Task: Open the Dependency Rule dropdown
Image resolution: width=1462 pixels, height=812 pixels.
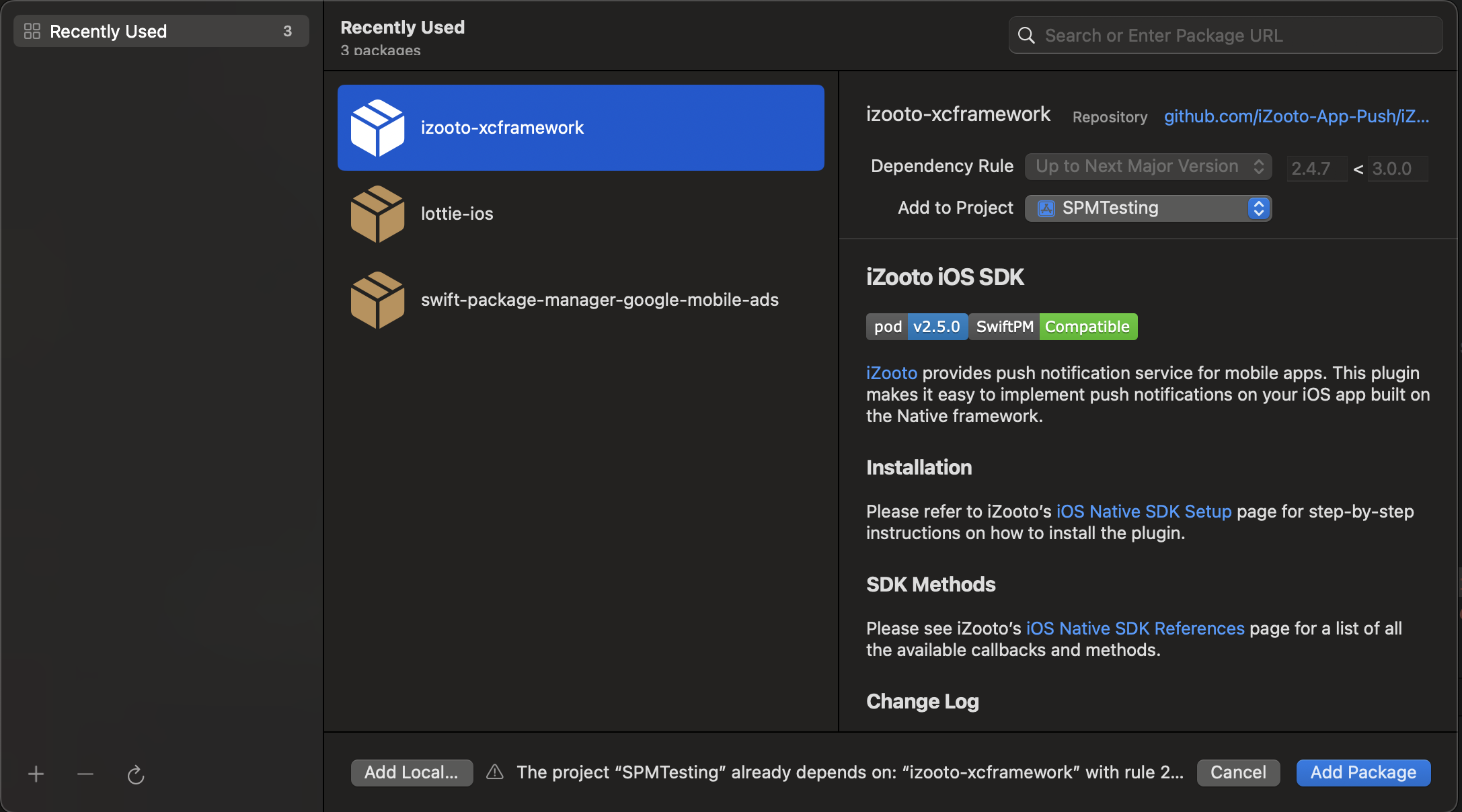Action: [1147, 167]
